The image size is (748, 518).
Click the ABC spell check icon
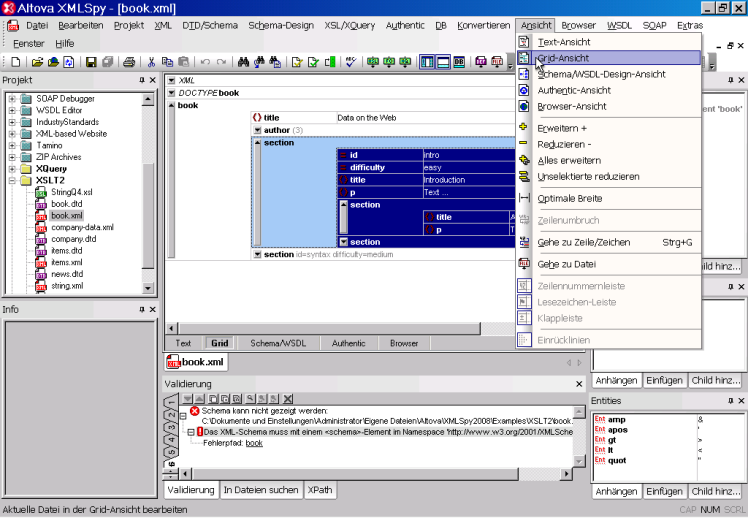coord(351,62)
